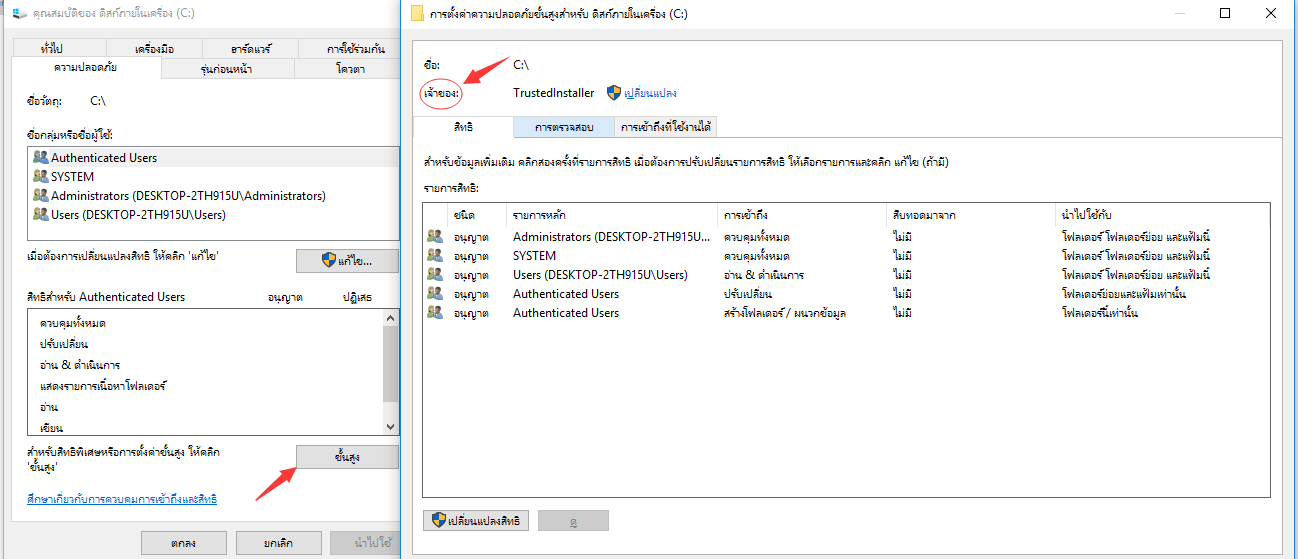1298x559 pixels.
Task: Select the Authenticated Users row with ปรับเปลี่ยน access
Action: click(565, 294)
